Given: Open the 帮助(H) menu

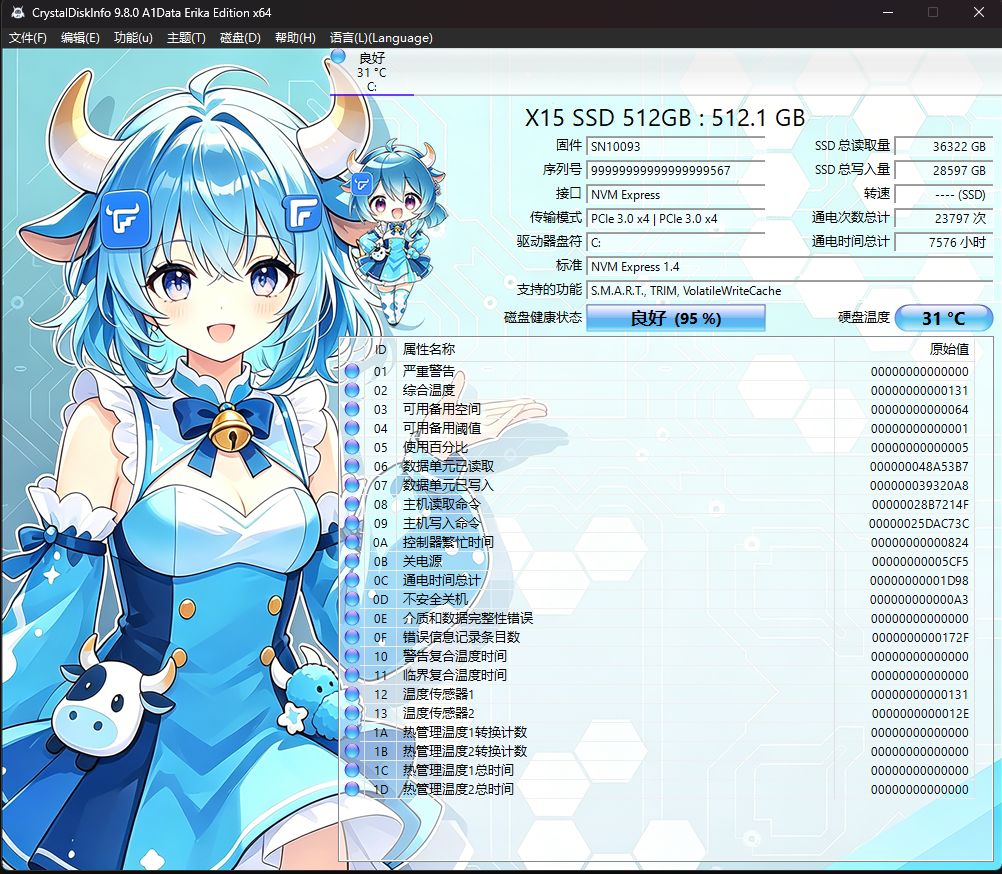Looking at the screenshot, I should point(295,38).
